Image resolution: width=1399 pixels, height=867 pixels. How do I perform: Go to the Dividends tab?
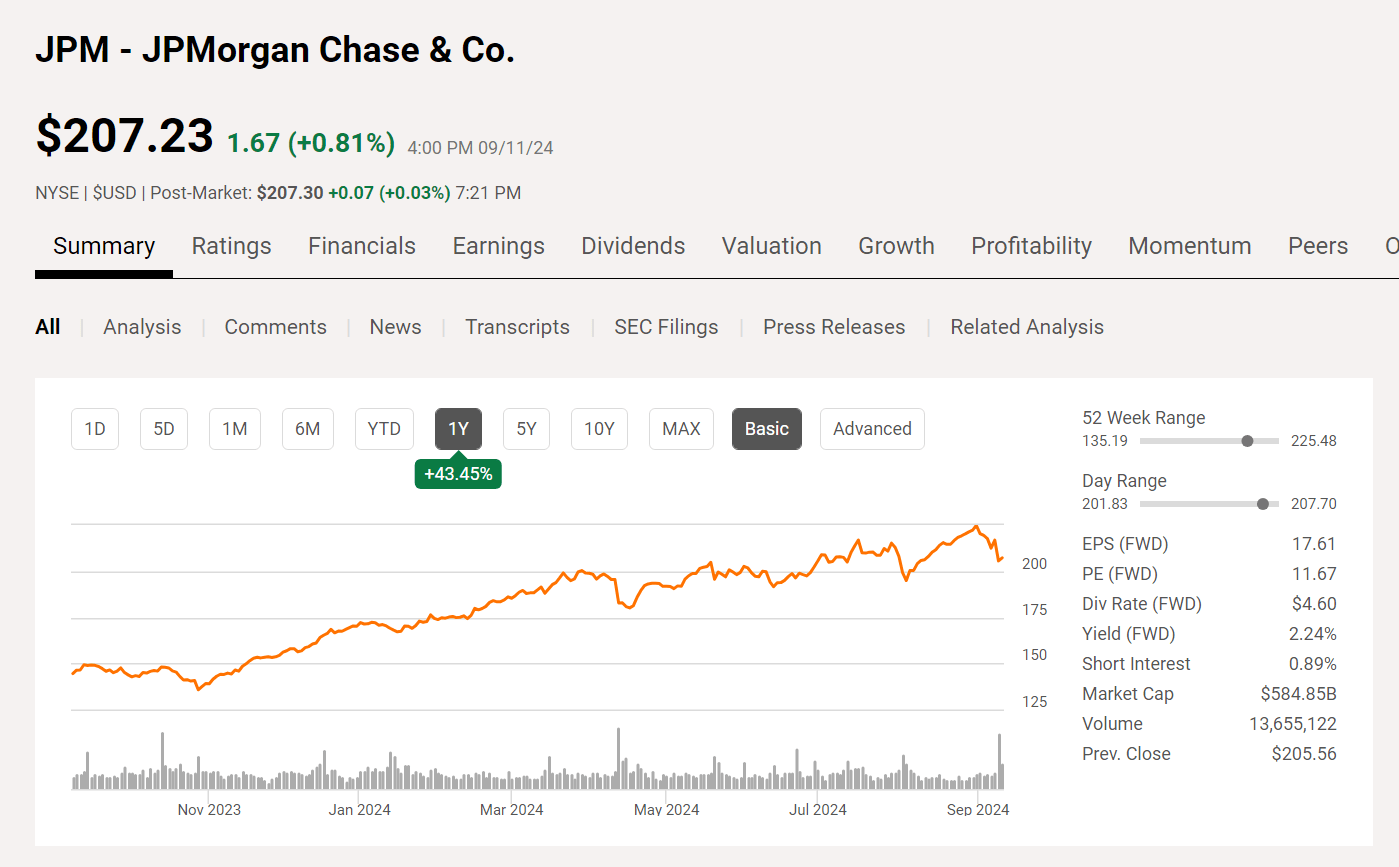click(633, 246)
